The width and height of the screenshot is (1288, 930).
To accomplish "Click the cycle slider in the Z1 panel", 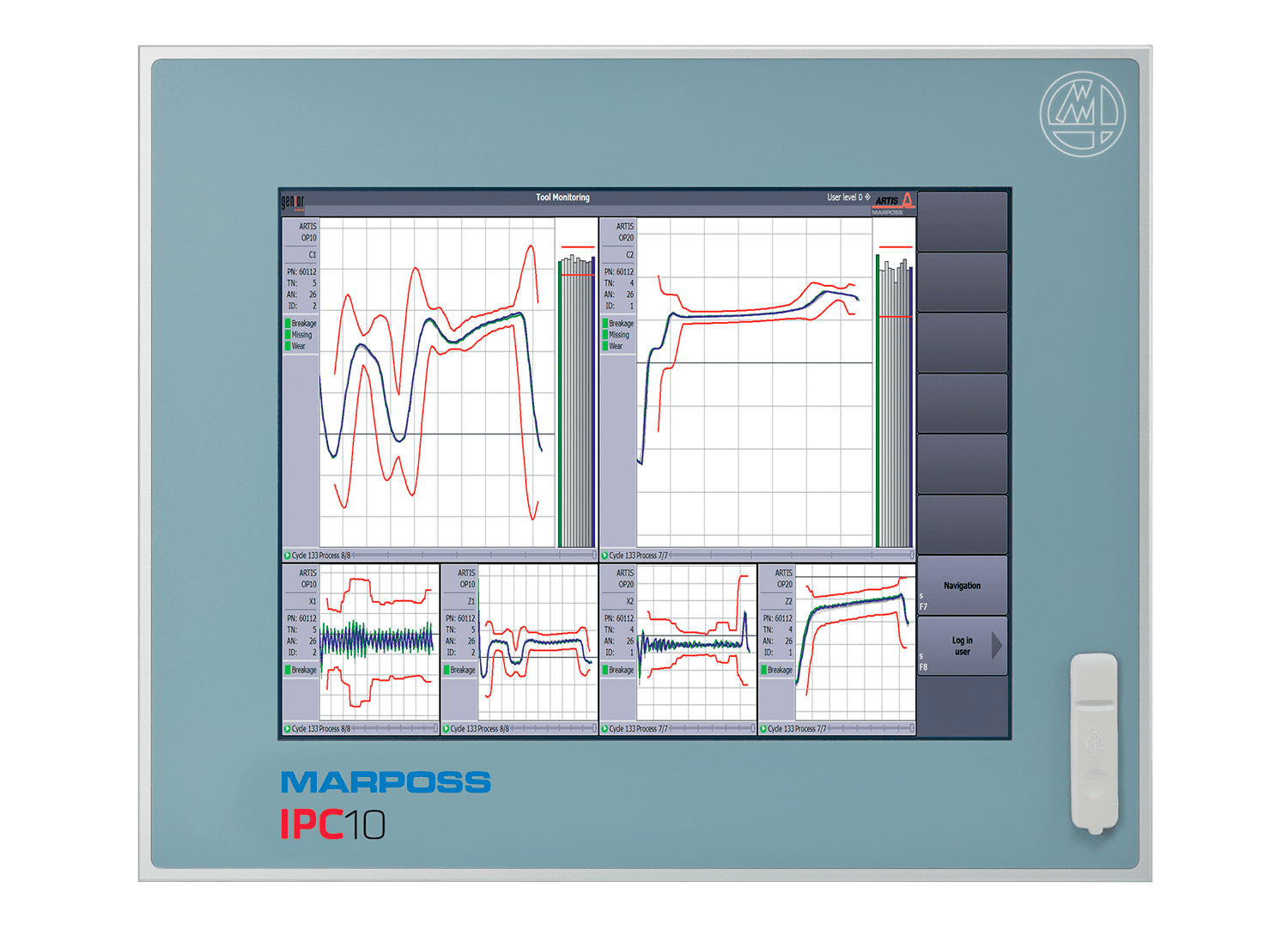I will pyautogui.click(x=553, y=728).
